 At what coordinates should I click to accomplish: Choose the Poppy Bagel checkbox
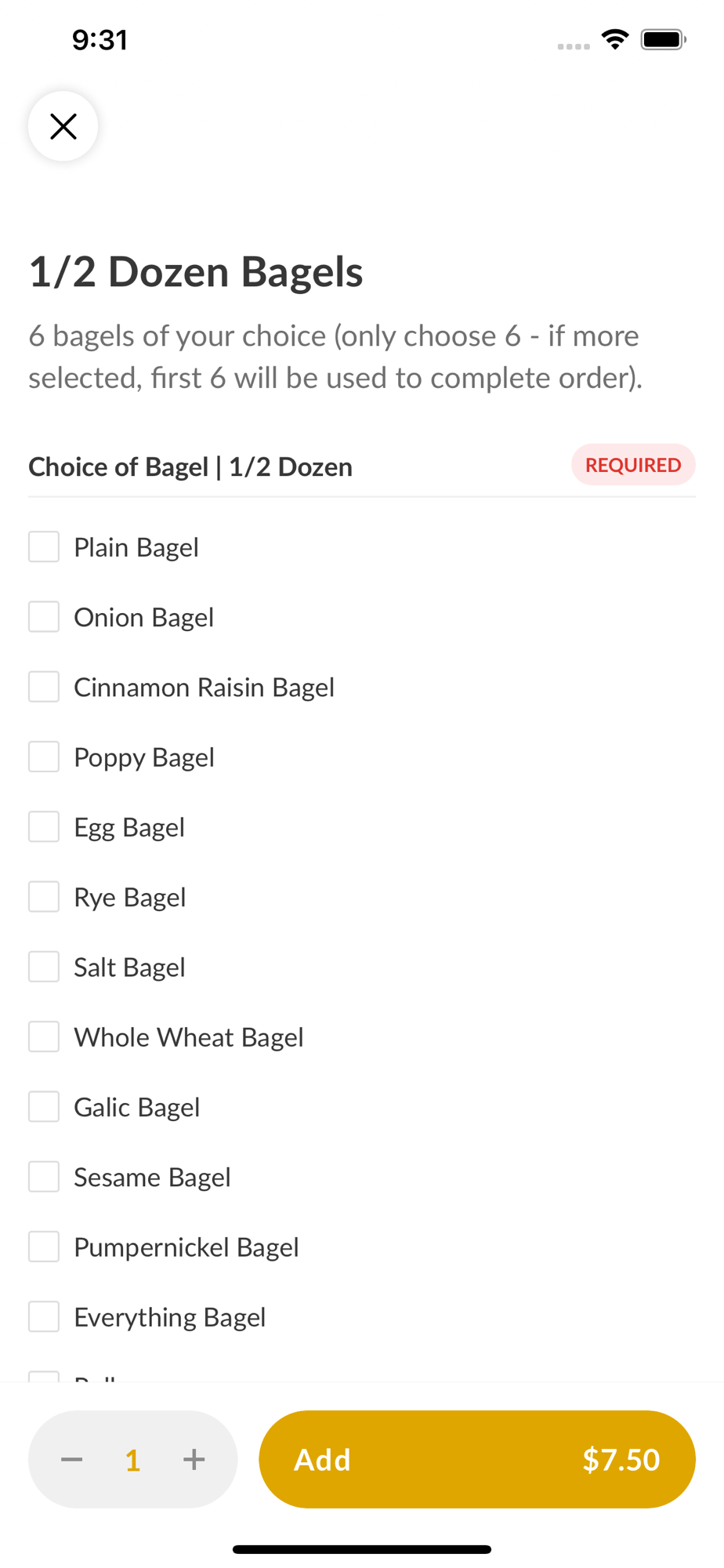click(x=44, y=757)
